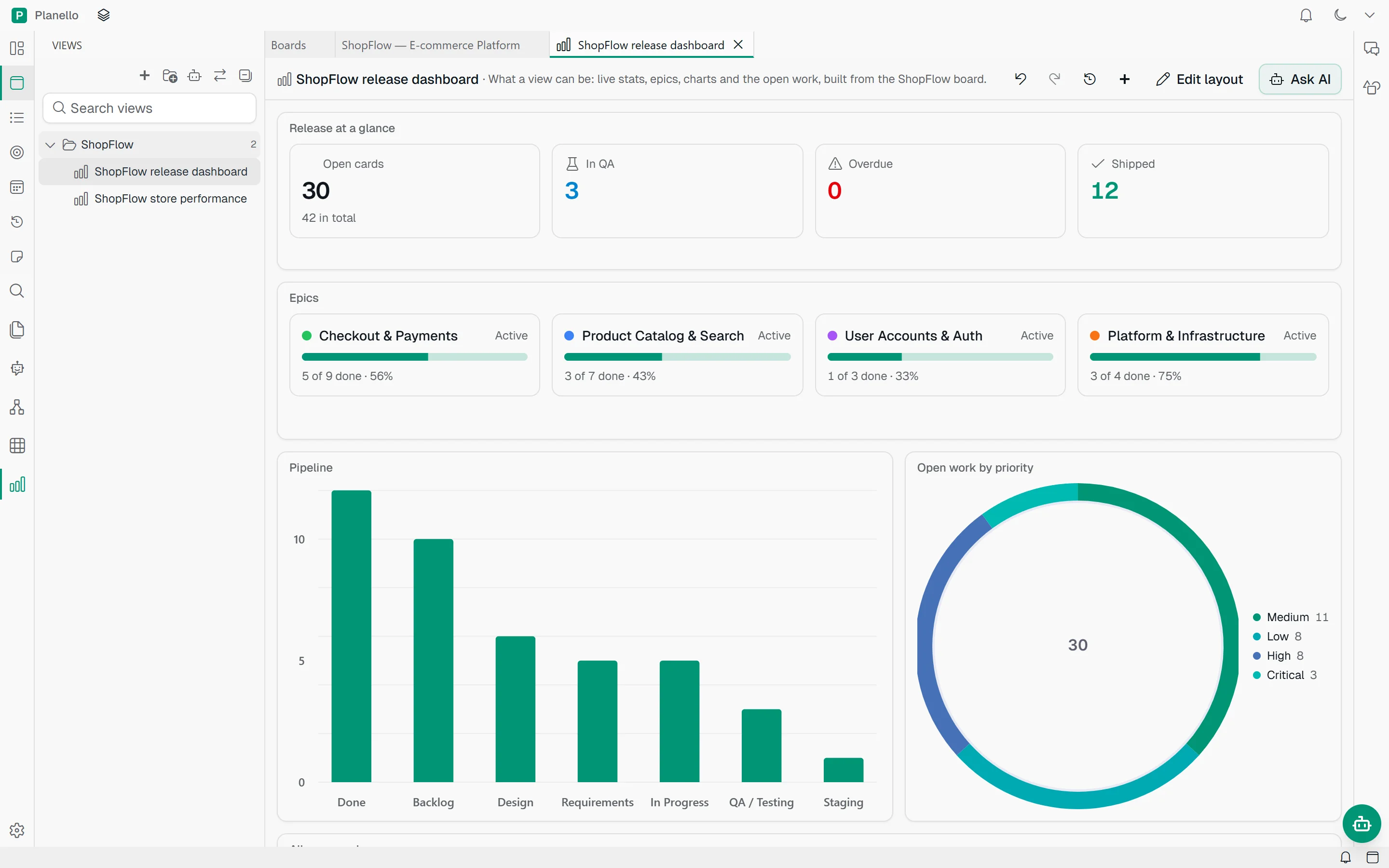Open the history clock sidebar icon

(x=17, y=222)
